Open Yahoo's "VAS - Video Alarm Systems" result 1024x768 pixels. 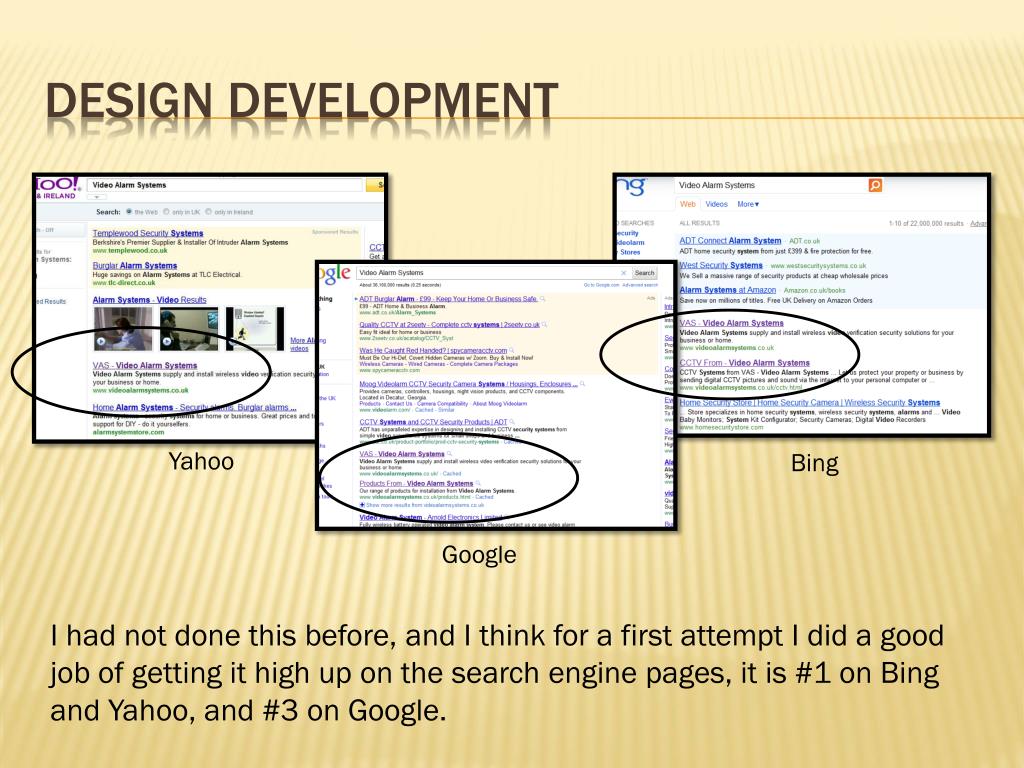pyautogui.click(x=144, y=366)
